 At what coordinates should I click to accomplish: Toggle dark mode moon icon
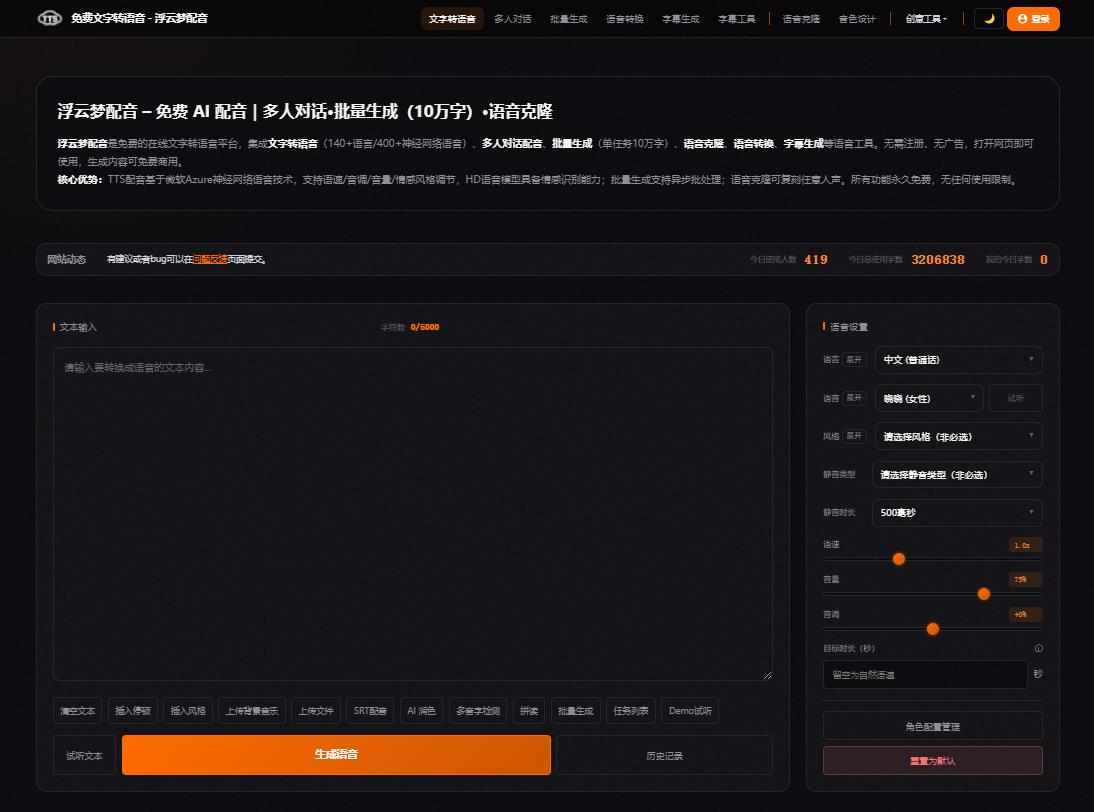click(x=989, y=19)
